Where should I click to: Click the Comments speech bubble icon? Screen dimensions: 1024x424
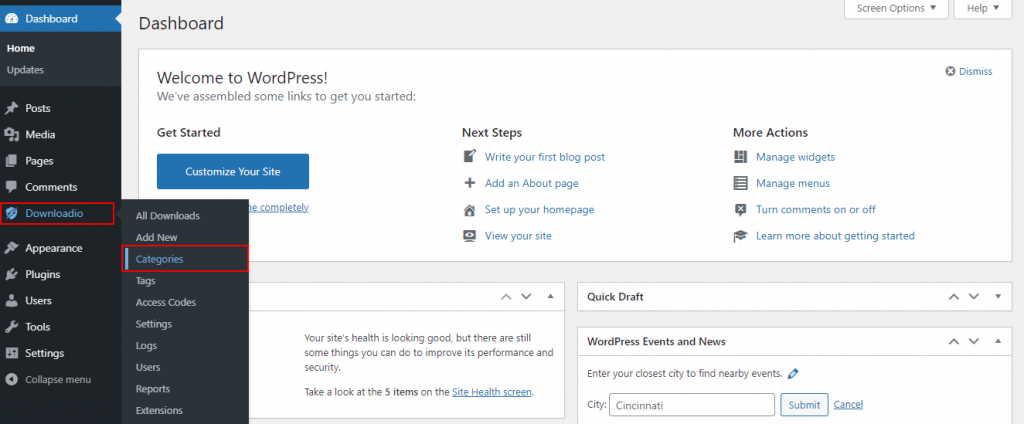pyautogui.click(x=11, y=187)
